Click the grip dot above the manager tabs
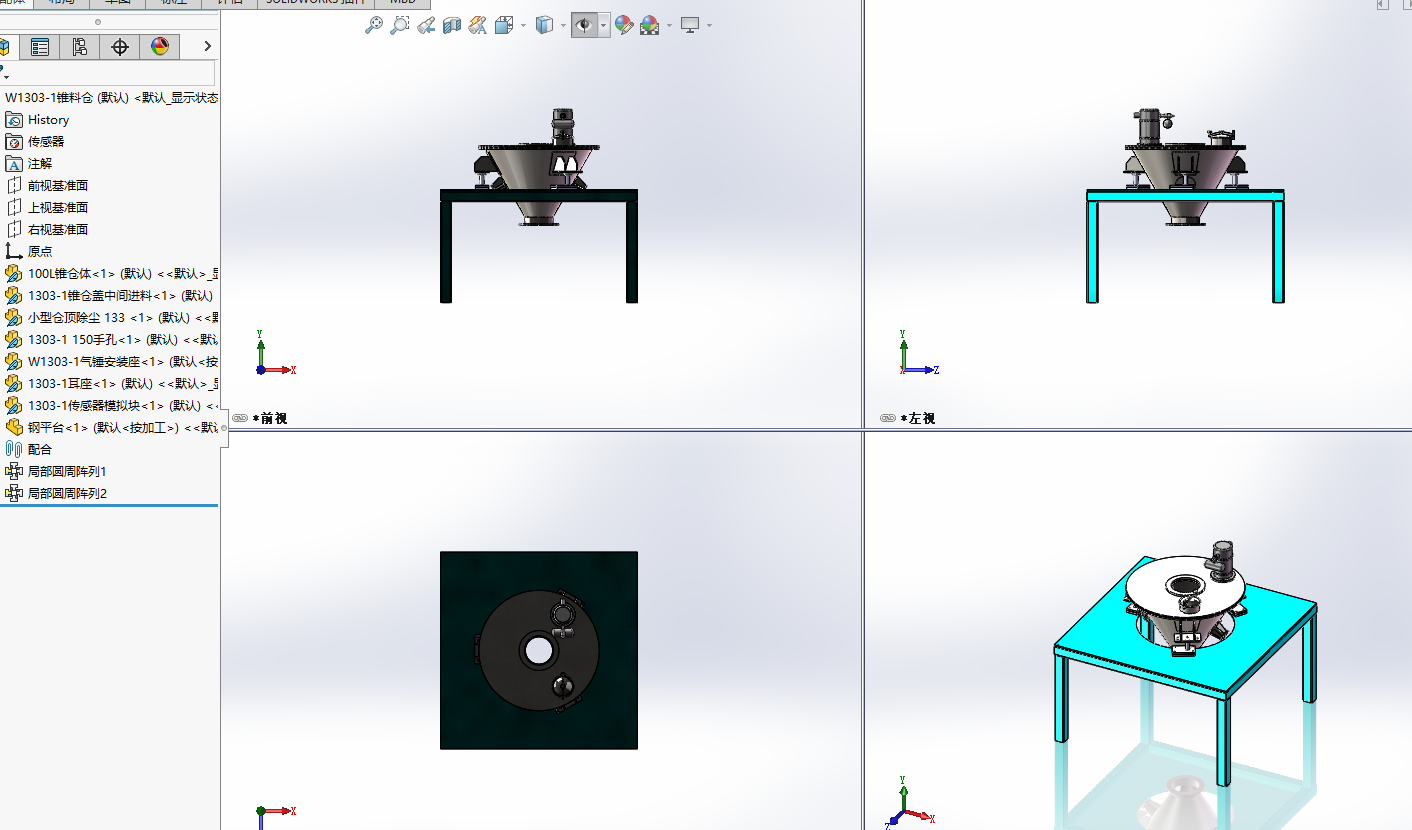Image resolution: width=1412 pixels, height=830 pixels. (x=97, y=22)
